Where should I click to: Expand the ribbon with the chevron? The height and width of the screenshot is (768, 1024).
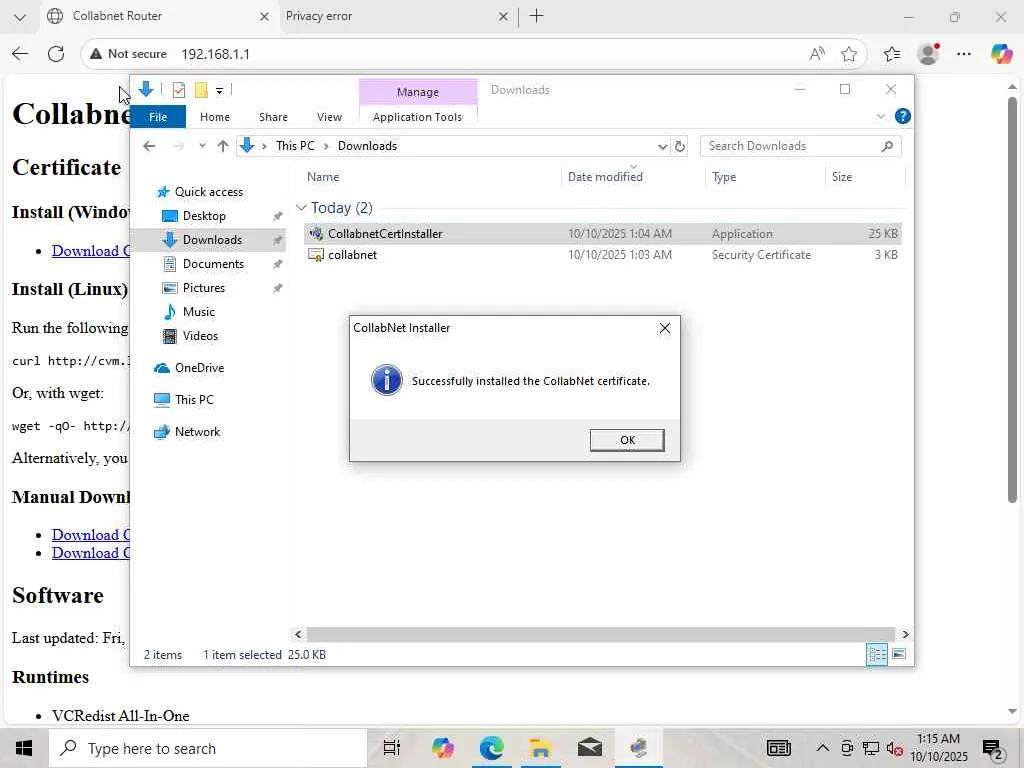click(x=880, y=116)
